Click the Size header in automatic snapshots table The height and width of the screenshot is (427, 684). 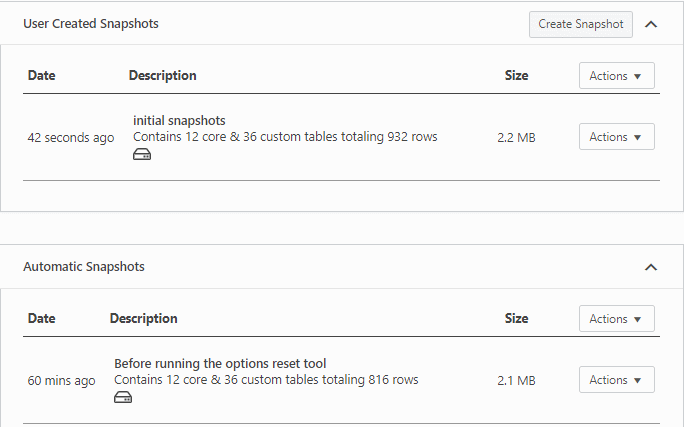click(x=516, y=319)
